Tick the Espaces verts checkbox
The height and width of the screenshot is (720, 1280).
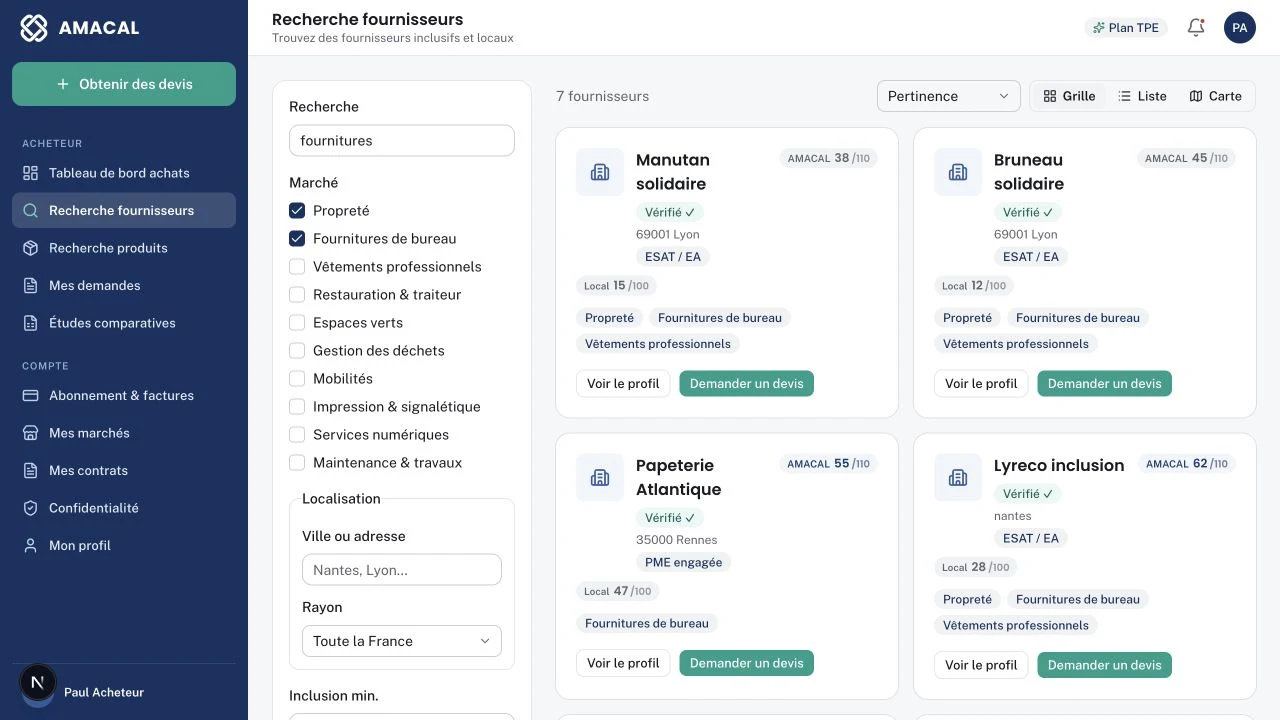tap(297, 323)
